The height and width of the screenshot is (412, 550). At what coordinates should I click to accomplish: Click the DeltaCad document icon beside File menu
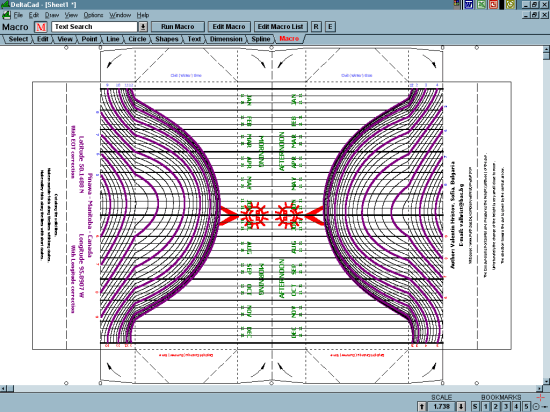coord(6,15)
